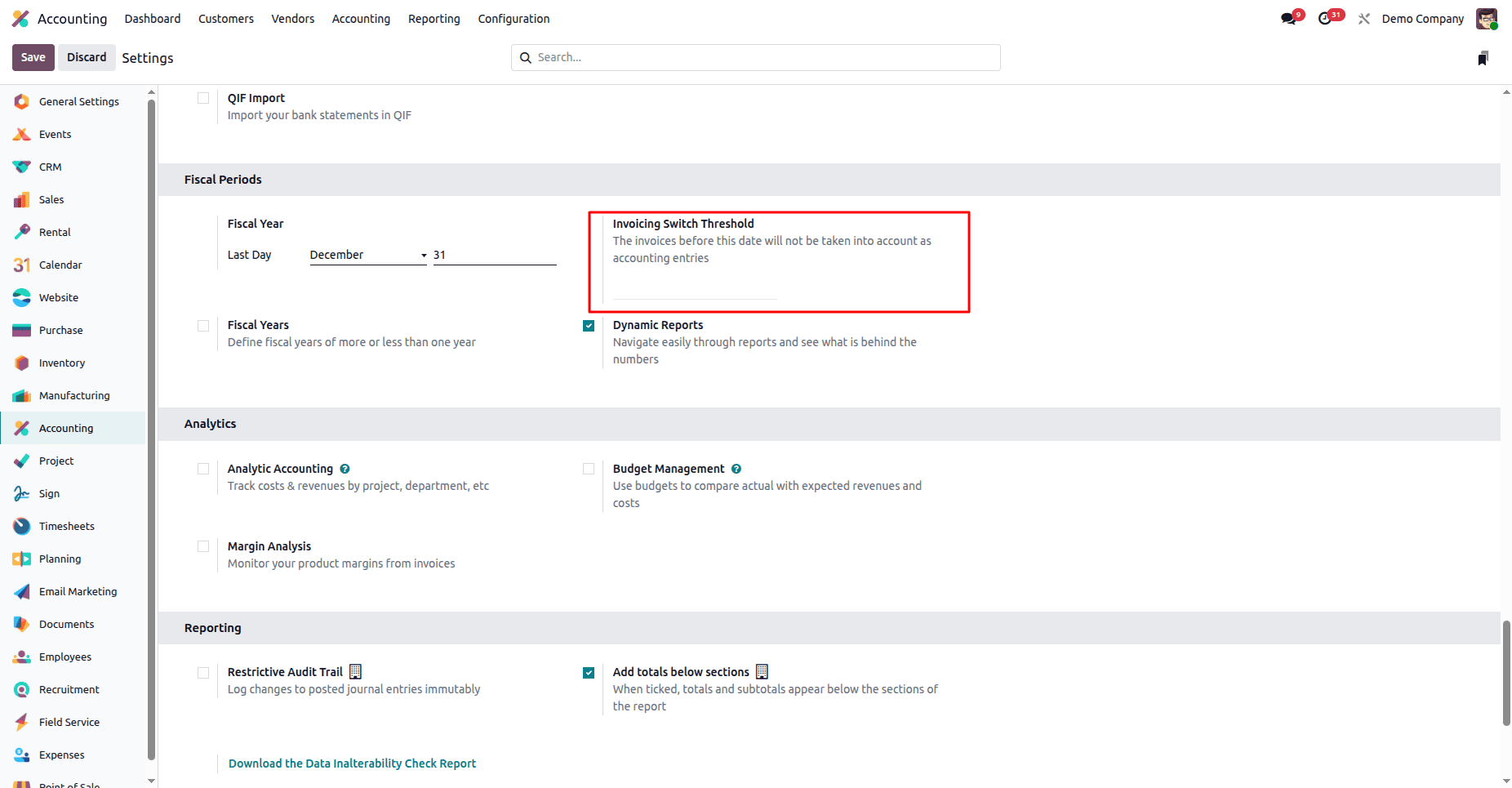Image resolution: width=1512 pixels, height=788 pixels.
Task: Enable the Margin Analysis checkbox
Action: tap(203, 546)
